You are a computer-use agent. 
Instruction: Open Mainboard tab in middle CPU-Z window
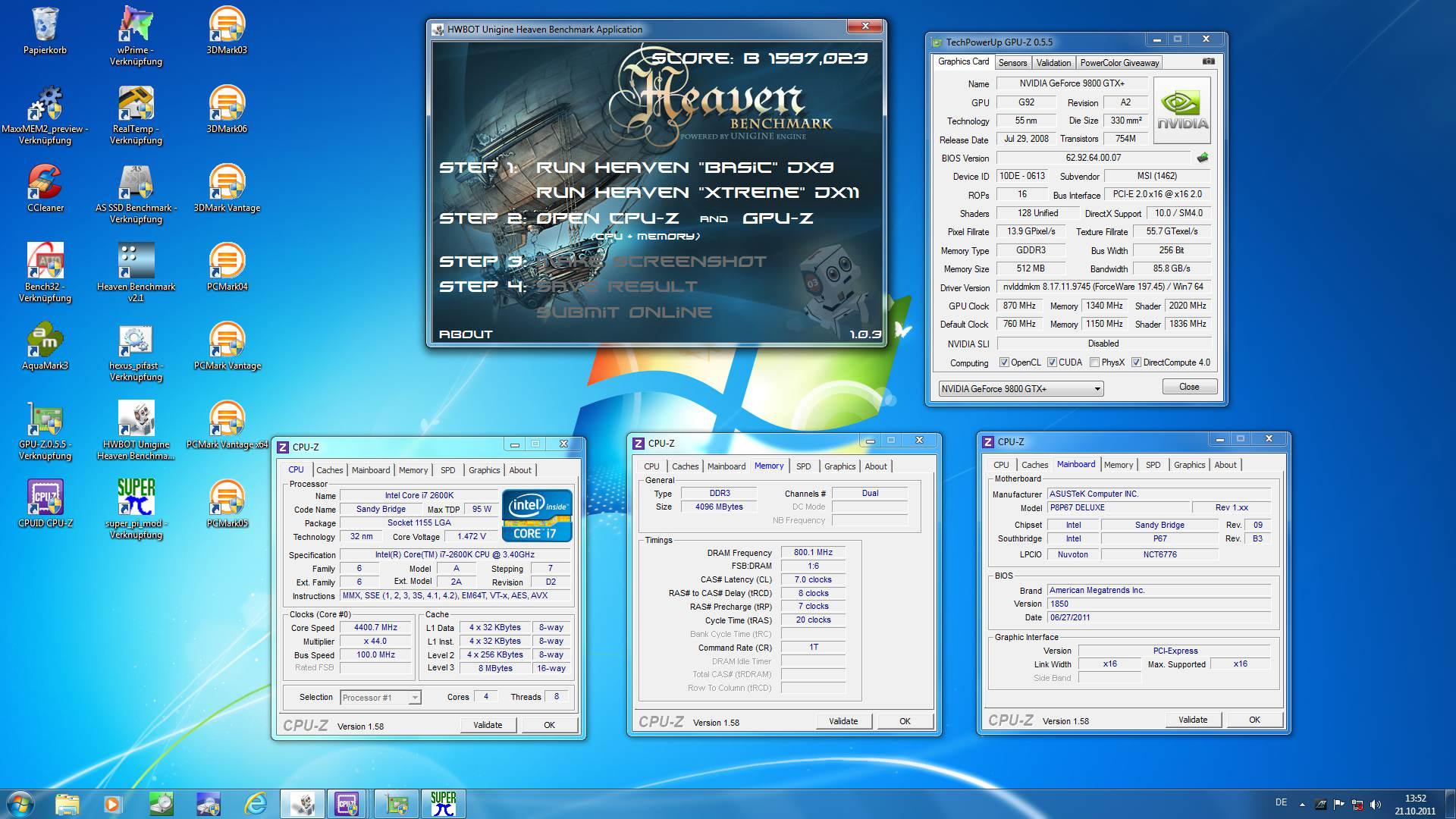point(726,466)
